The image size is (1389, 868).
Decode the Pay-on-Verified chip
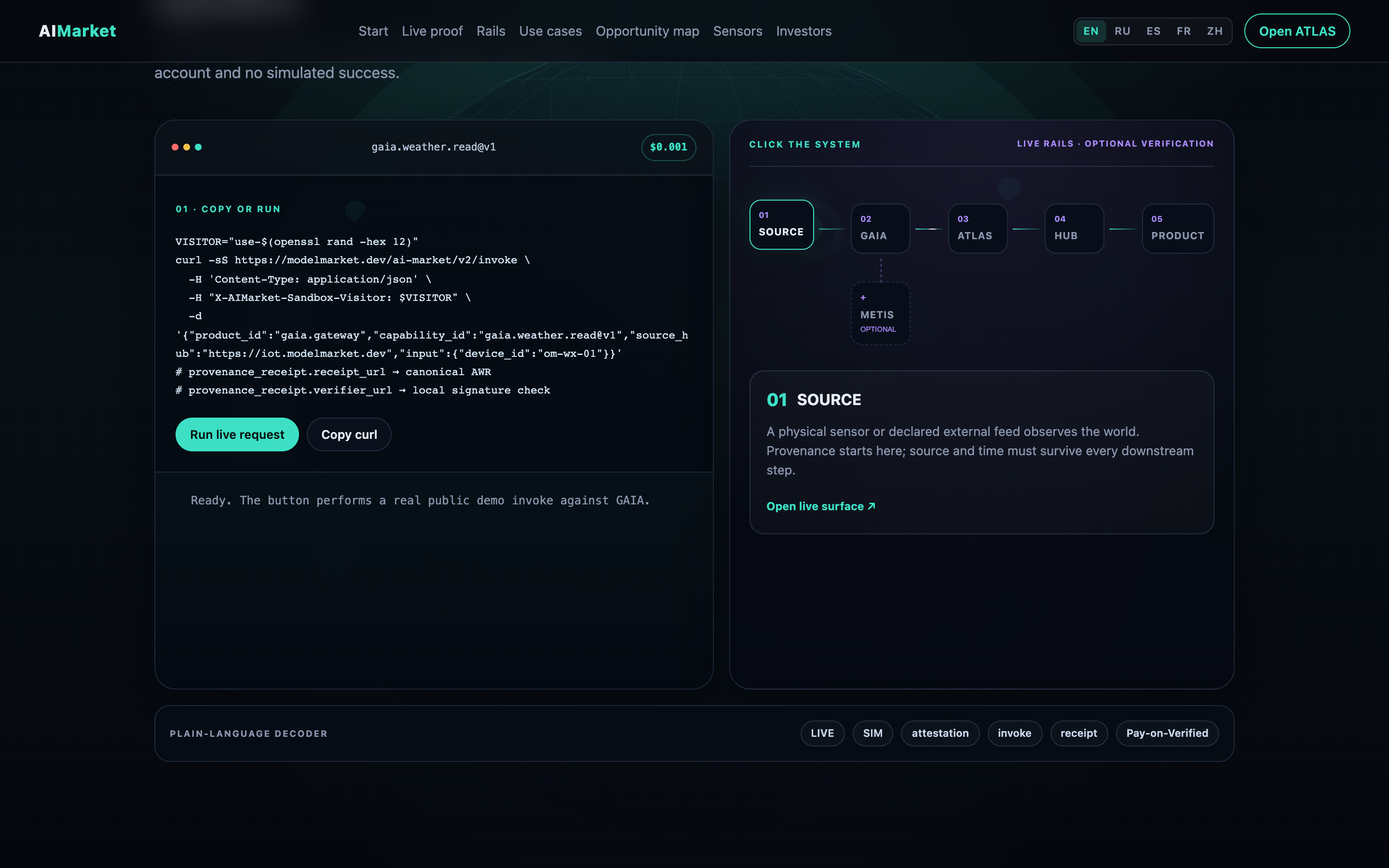coord(1167,733)
